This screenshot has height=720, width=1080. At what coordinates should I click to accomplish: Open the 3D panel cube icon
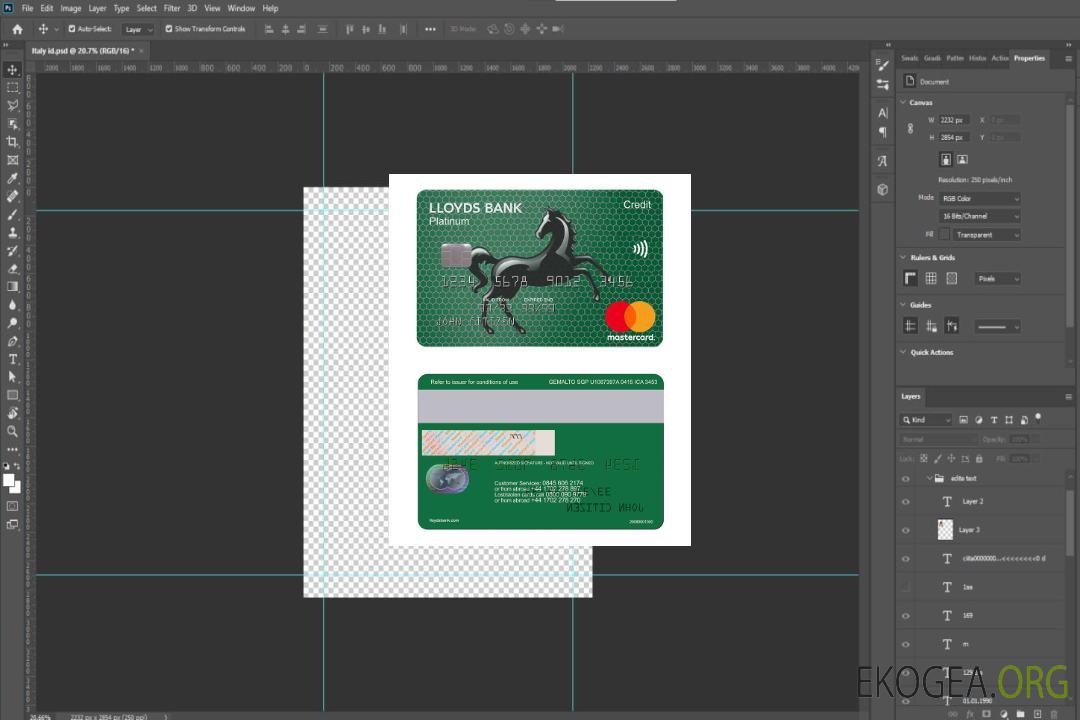(x=883, y=189)
